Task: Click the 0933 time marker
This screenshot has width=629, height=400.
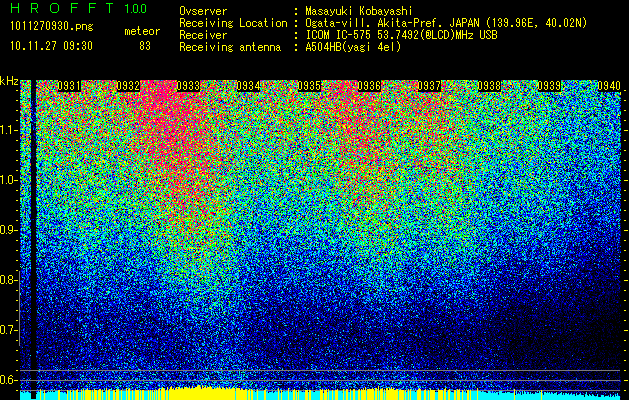Action: [x=188, y=86]
